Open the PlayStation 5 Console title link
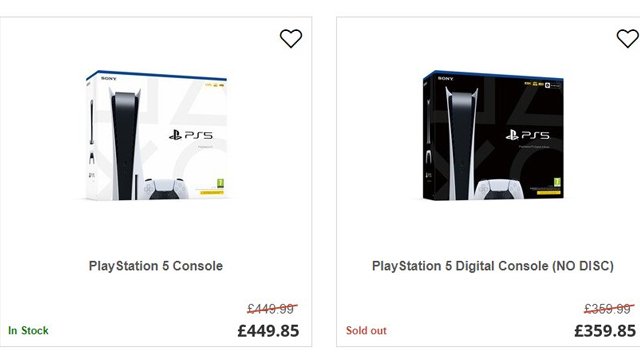640x360 pixels. point(156,266)
